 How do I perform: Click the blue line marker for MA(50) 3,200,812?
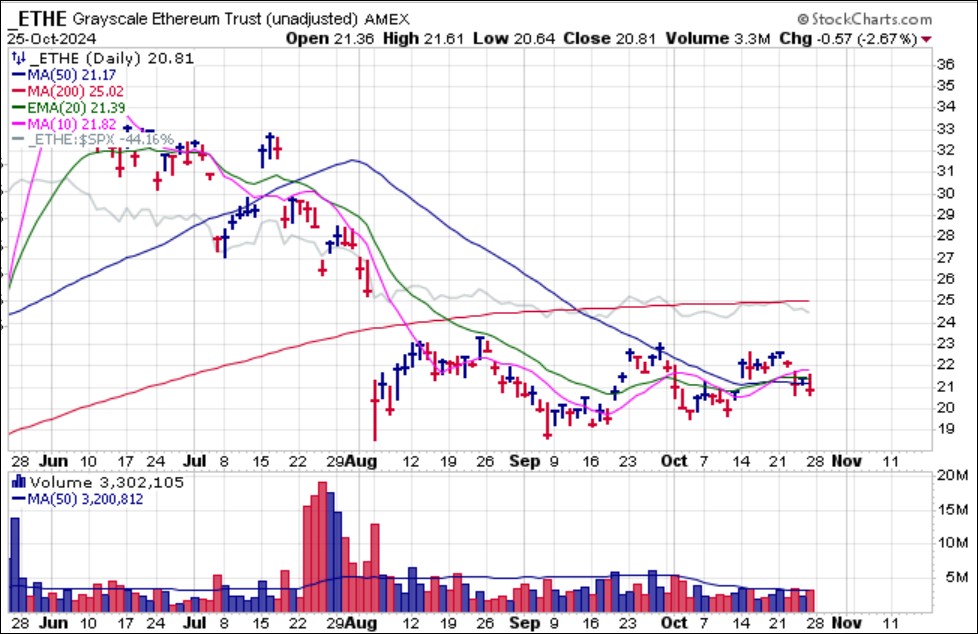click(x=19, y=499)
